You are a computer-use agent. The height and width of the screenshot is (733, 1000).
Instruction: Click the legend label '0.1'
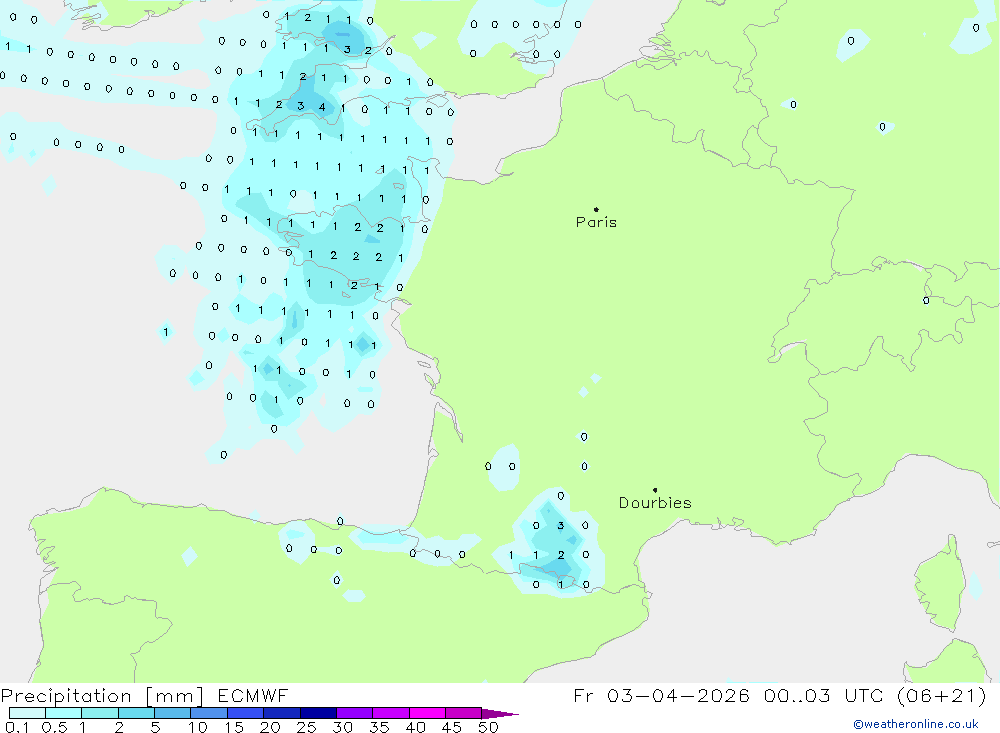pyautogui.click(x=17, y=727)
